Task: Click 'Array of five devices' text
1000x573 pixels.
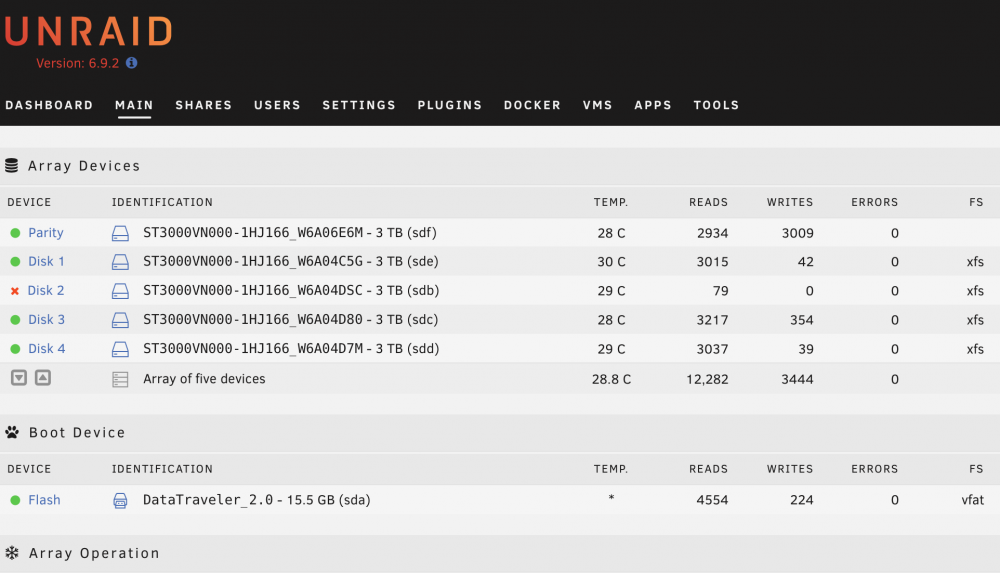Action: (x=204, y=379)
